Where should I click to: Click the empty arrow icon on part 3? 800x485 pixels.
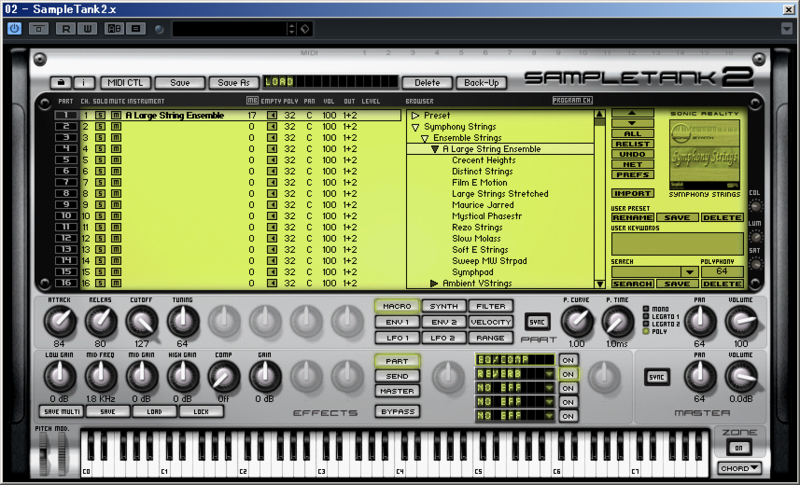tap(272, 138)
